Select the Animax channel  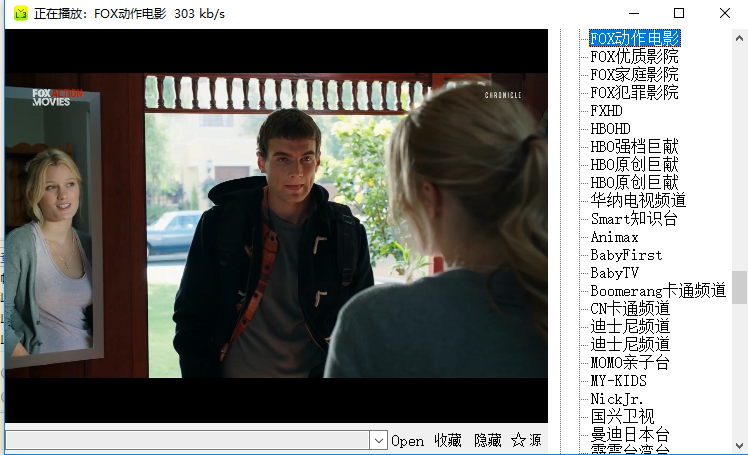click(x=614, y=237)
